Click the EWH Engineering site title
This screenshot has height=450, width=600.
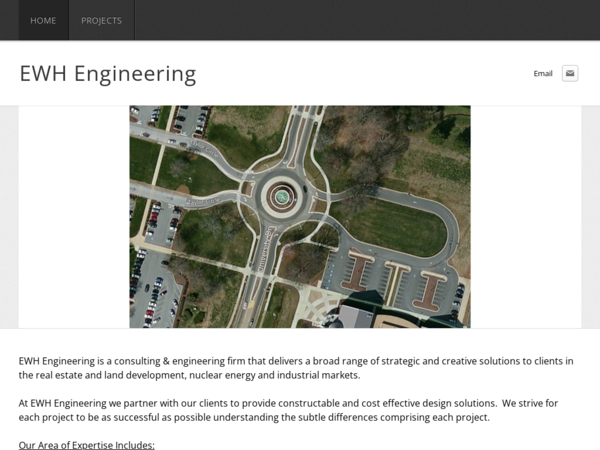pos(108,73)
